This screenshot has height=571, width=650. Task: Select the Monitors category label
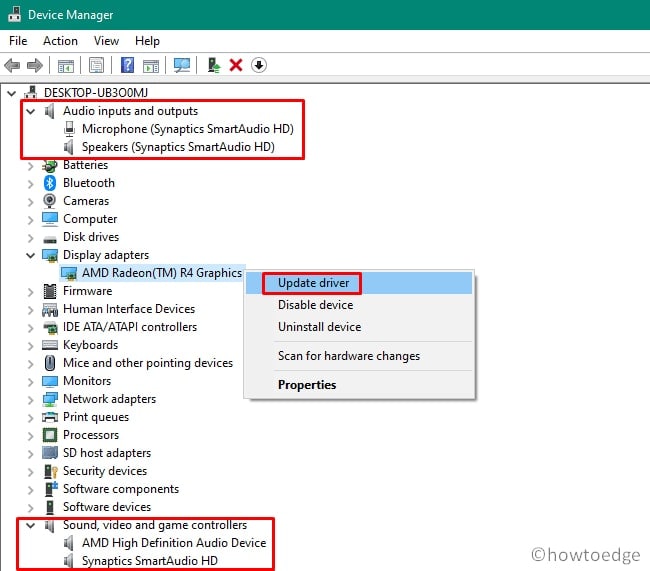pyautogui.click(x=87, y=381)
